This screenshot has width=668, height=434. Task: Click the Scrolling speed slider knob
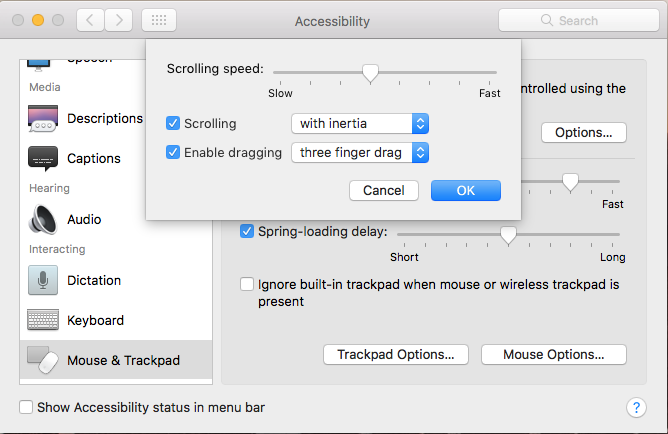point(370,72)
